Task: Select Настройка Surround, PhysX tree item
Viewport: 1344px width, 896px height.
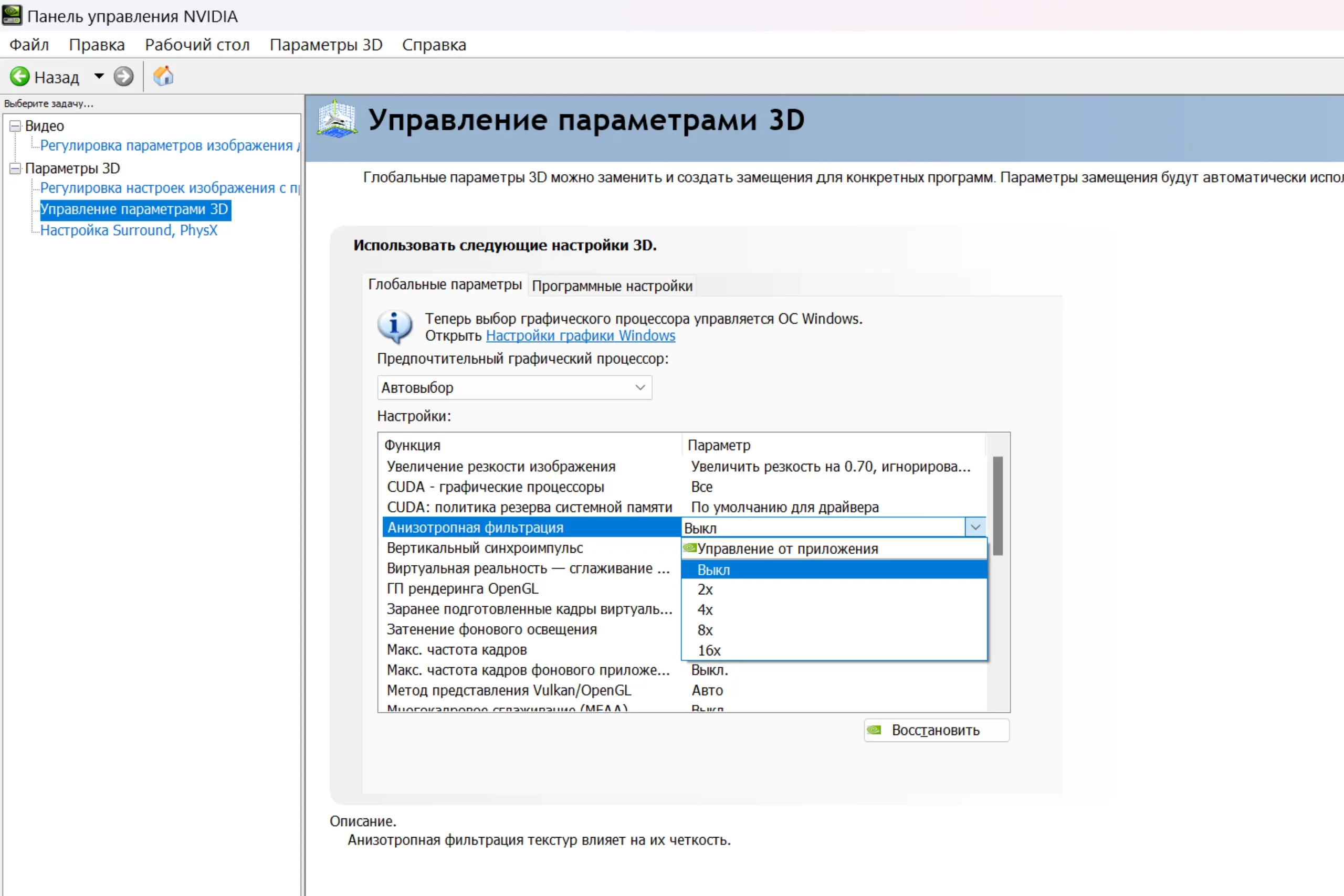Action: tap(129, 230)
